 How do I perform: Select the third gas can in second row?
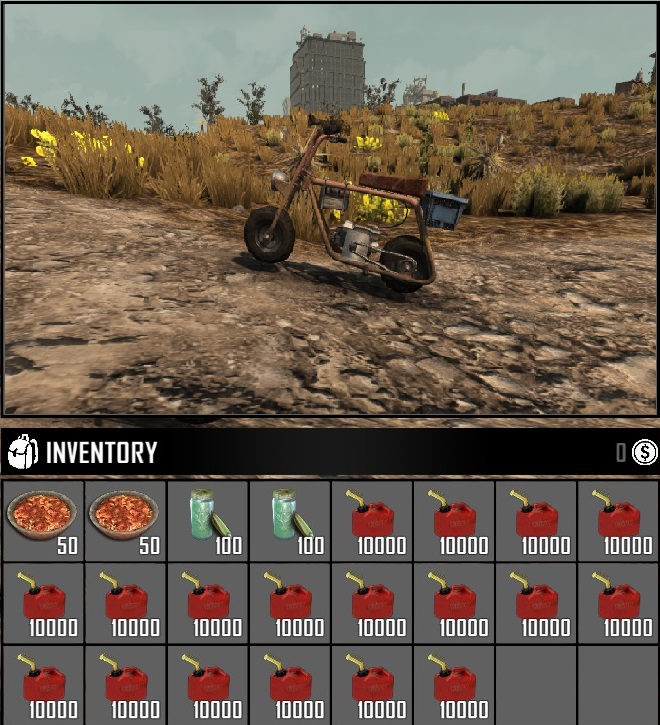(207, 603)
